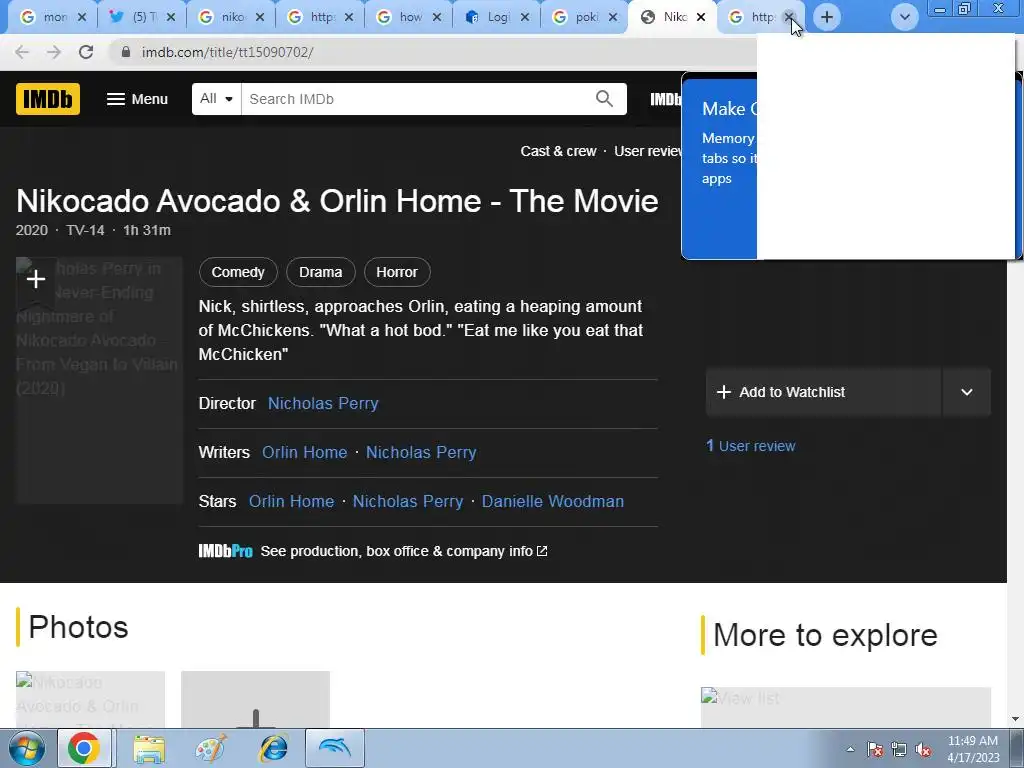Open See production, box office & company info
The width and height of the screenshot is (1024, 768).
point(404,551)
